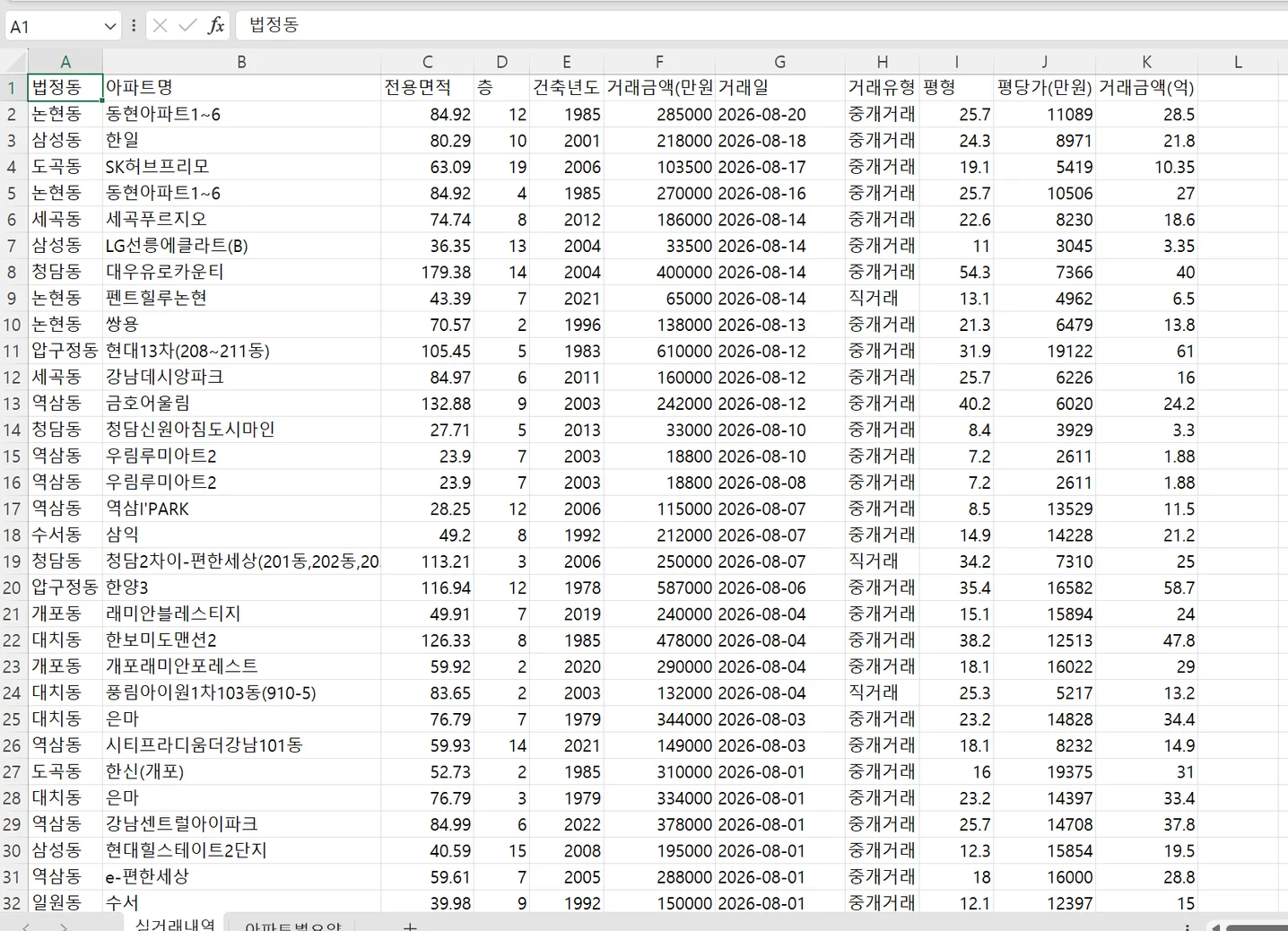Click cell 한보미도맨션2
This screenshot has width=1288, height=931.
point(241,640)
